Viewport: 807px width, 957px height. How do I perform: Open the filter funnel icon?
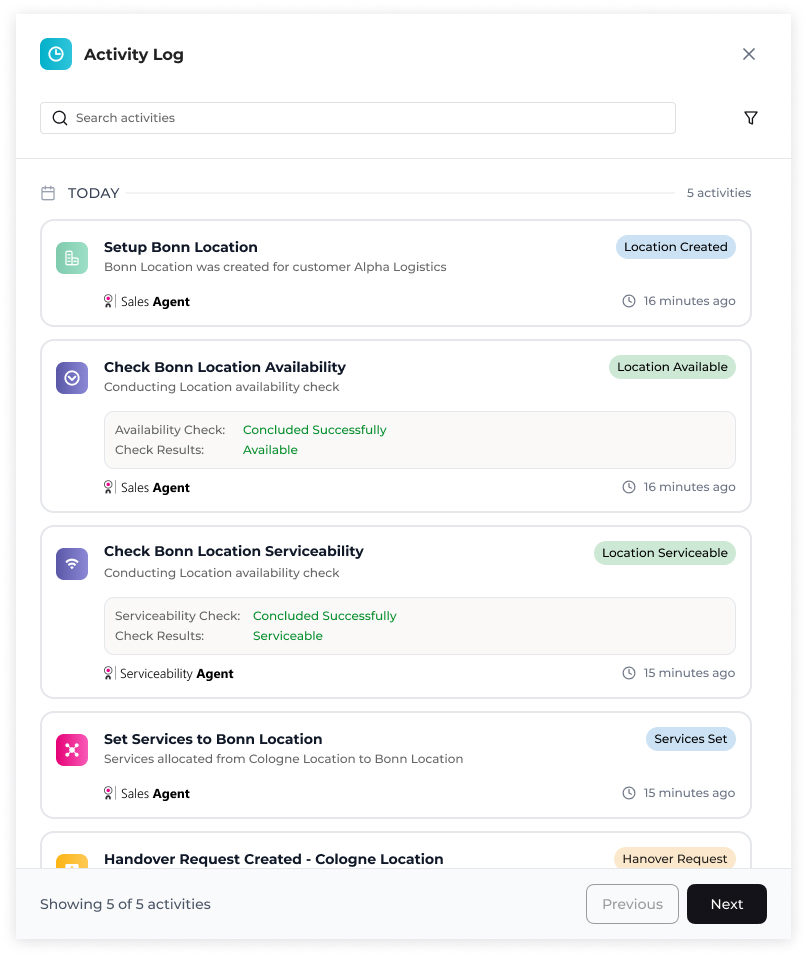pyautogui.click(x=751, y=118)
